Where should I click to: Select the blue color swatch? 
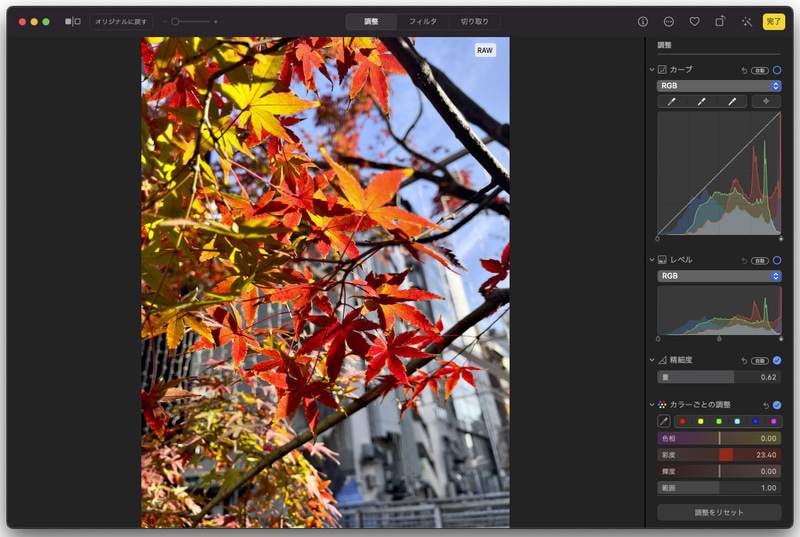[755, 421]
